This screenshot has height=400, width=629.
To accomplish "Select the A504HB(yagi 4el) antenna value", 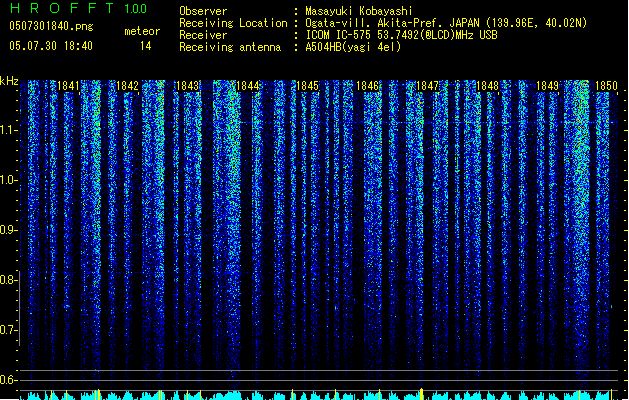I will pyautogui.click(x=353, y=47).
